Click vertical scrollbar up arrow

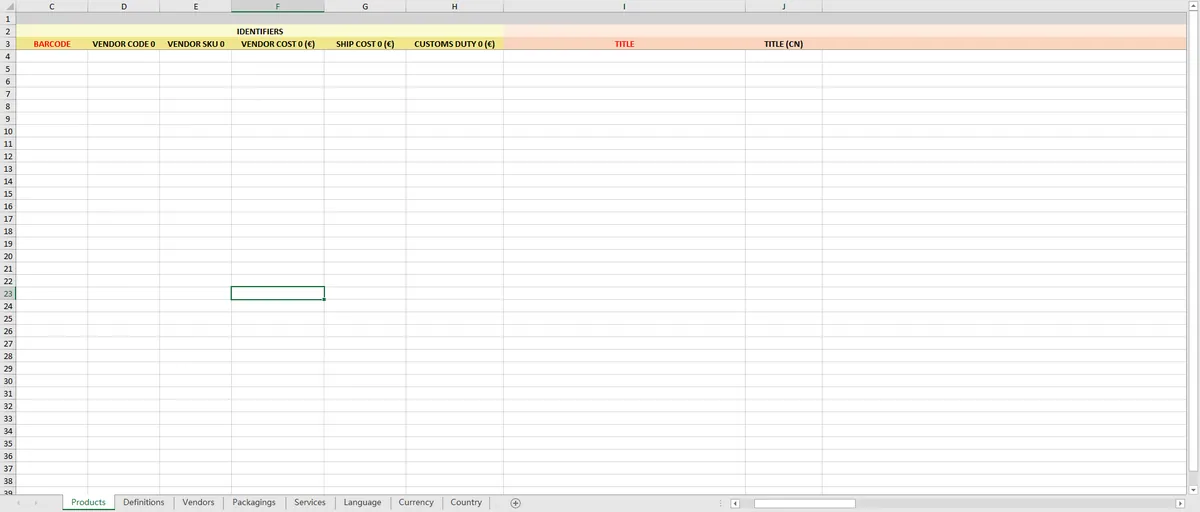point(1192,6)
